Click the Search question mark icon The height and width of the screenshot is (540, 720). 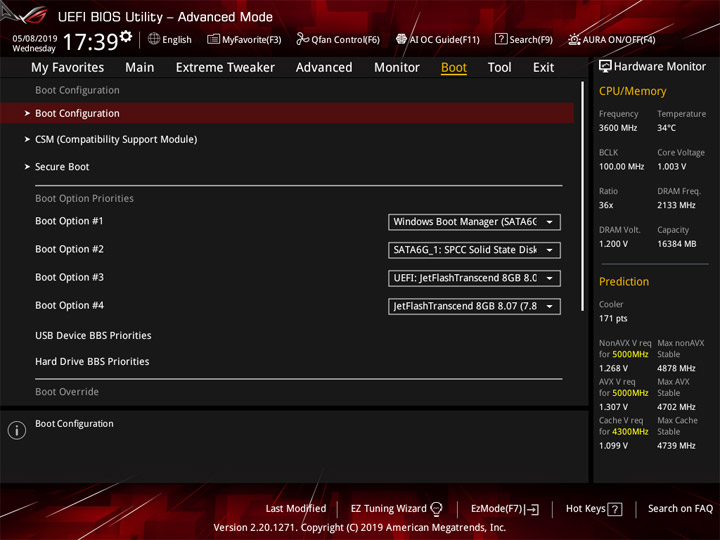click(501, 39)
